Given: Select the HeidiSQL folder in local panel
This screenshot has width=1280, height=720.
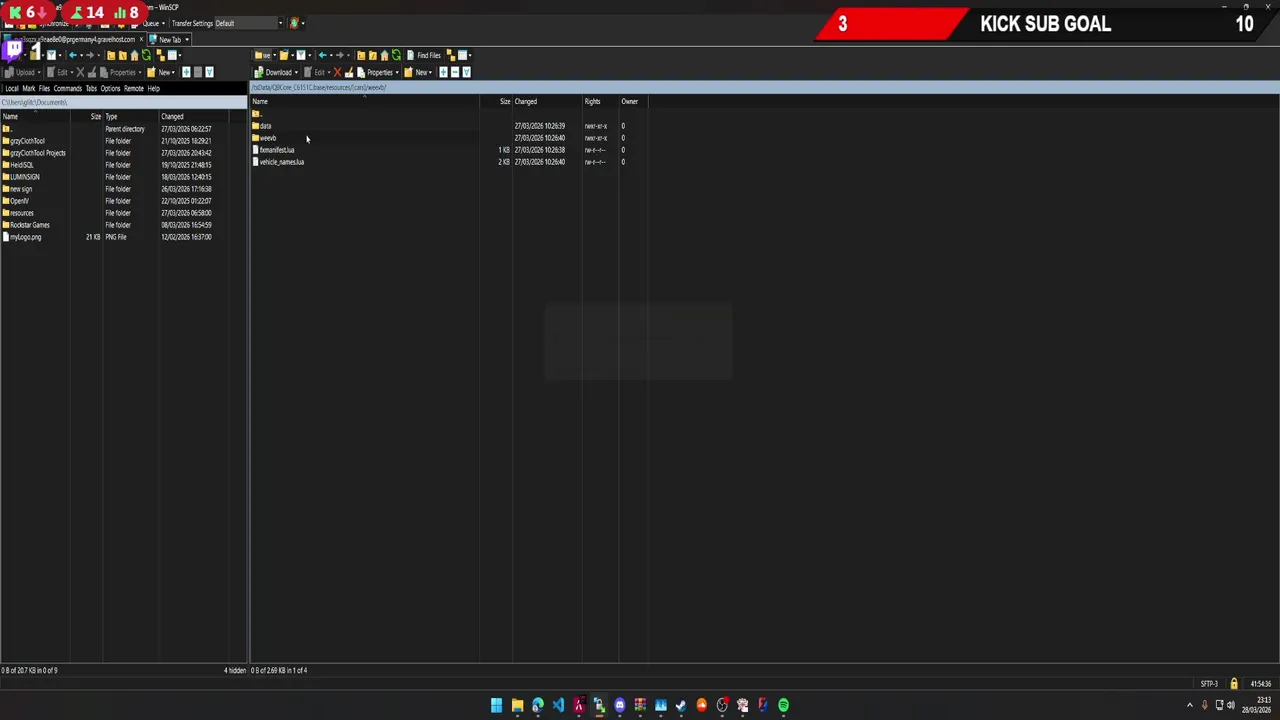Looking at the screenshot, I should pyautogui.click(x=21, y=165).
